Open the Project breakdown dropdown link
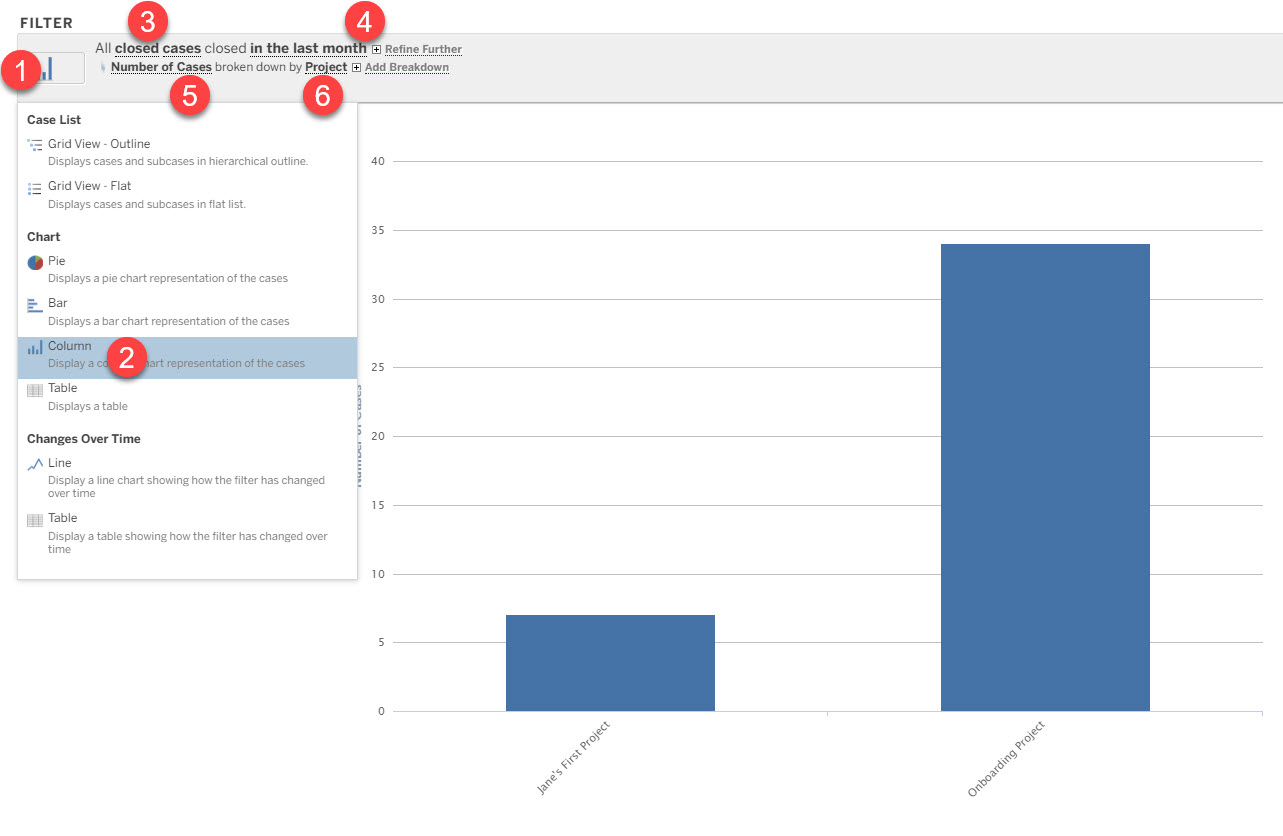Screen dimensions: 1283x836 326,67
